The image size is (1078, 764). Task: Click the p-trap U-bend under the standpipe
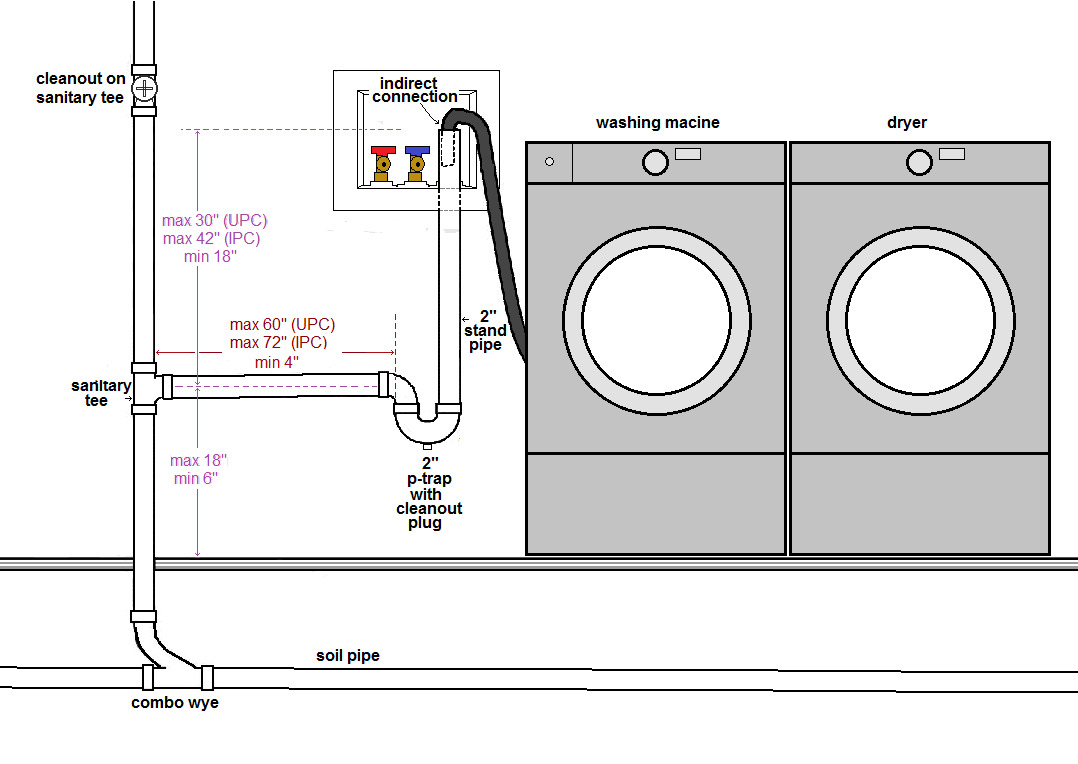coord(427,424)
